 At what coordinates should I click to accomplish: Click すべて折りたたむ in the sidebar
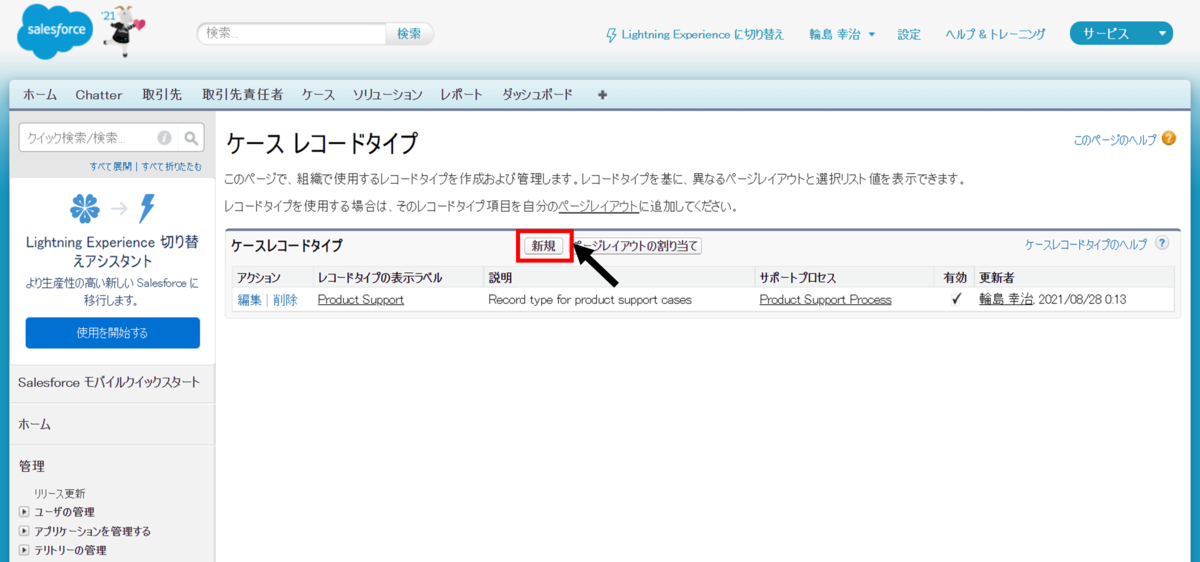point(171,166)
